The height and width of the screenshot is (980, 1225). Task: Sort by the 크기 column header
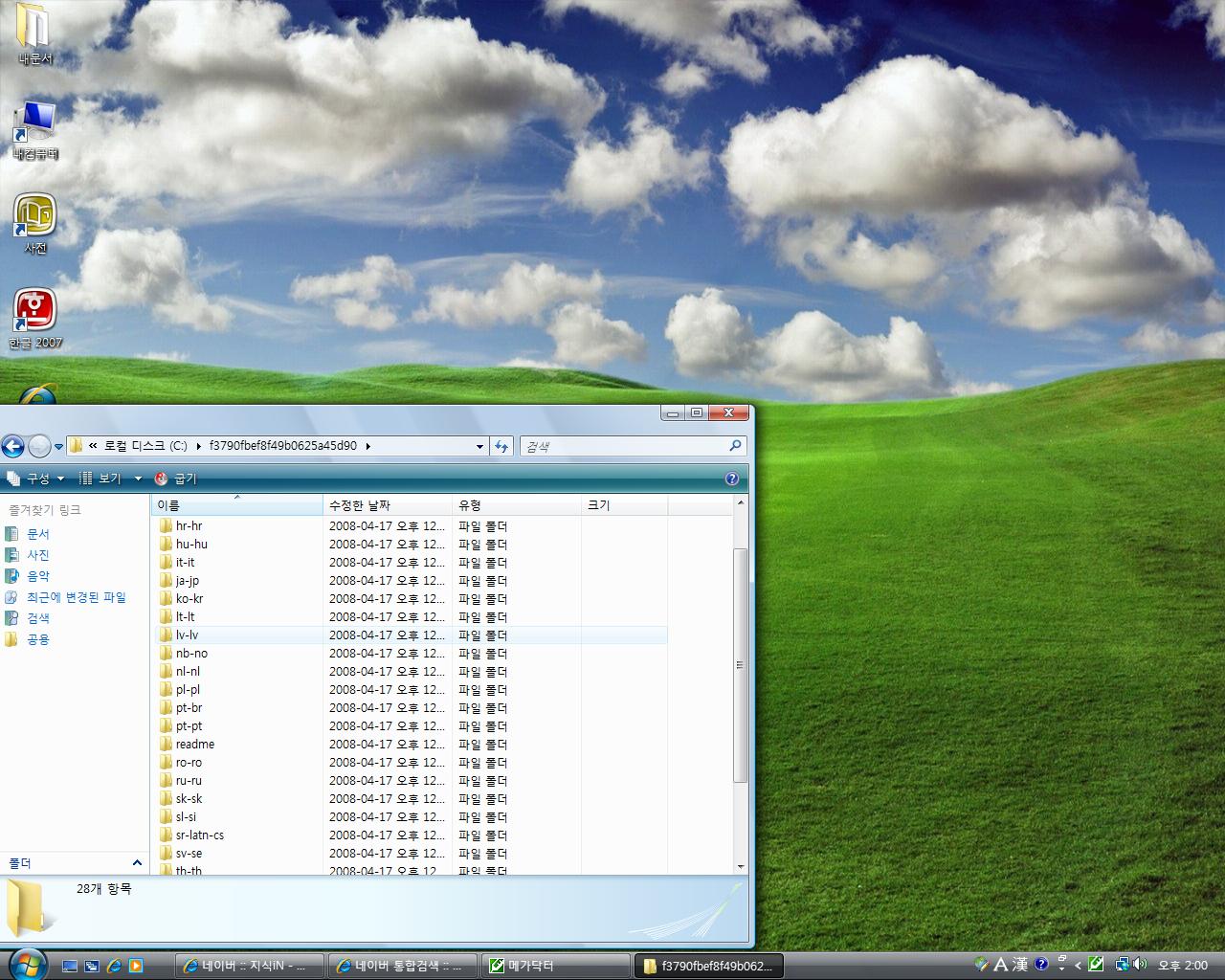624,505
